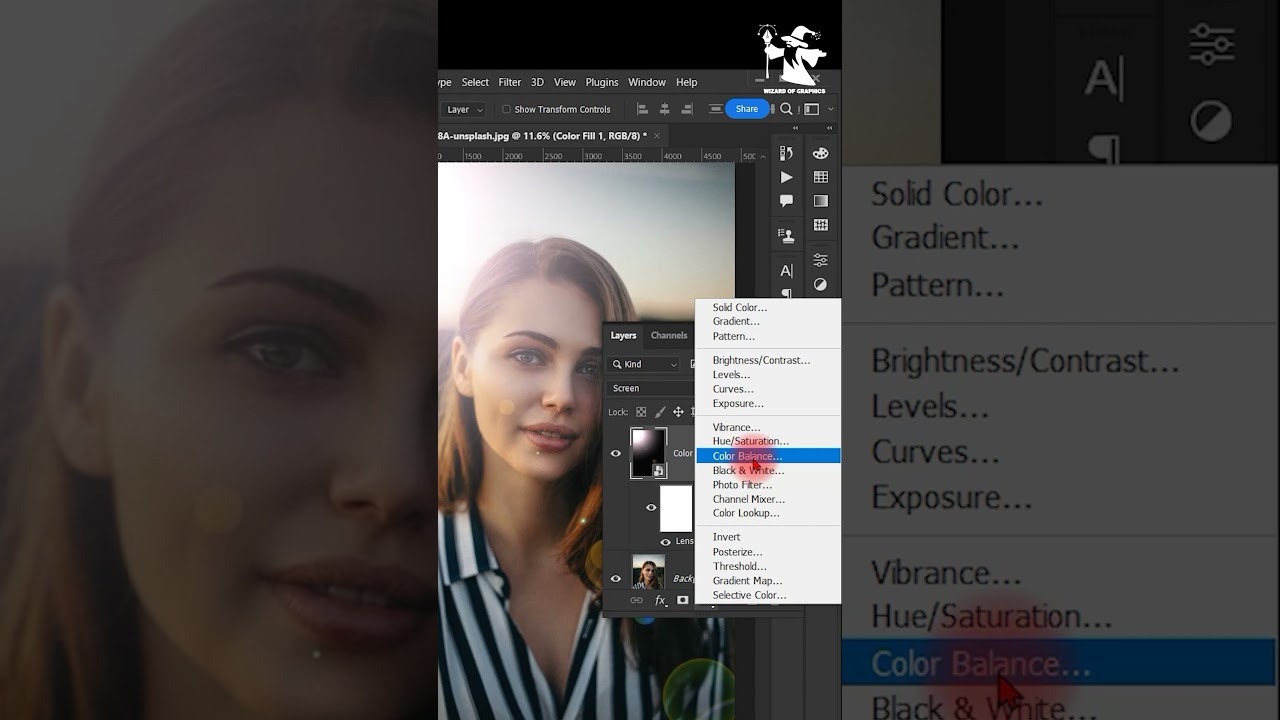Open the History panel icon
The image size is (1280, 720).
[786, 153]
